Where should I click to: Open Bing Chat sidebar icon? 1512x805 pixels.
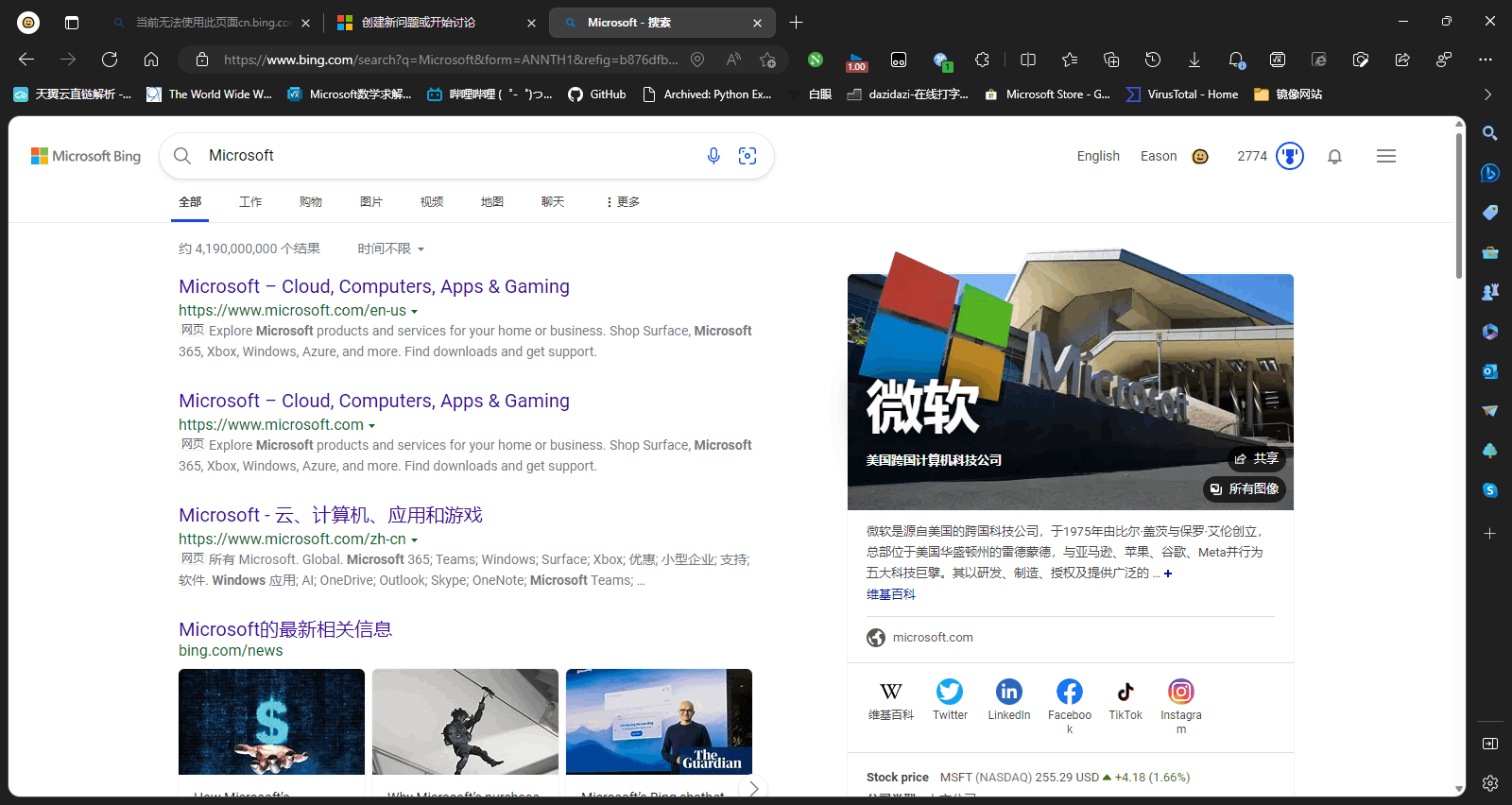tap(1490, 173)
